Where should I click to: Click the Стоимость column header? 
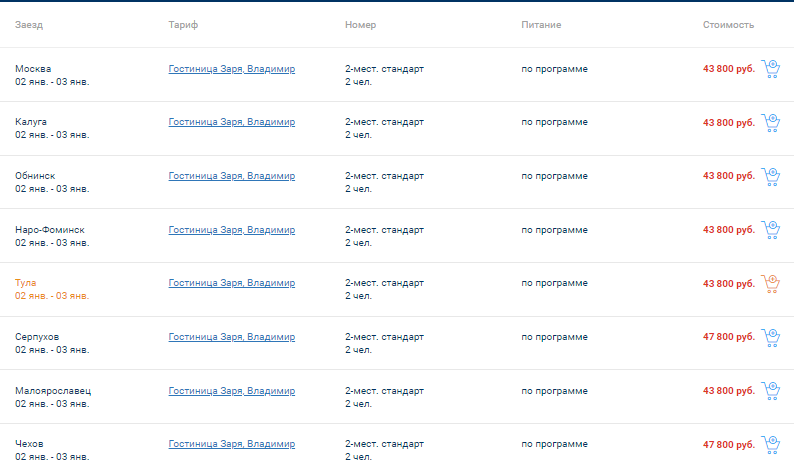pyautogui.click(x=728, y=25)
